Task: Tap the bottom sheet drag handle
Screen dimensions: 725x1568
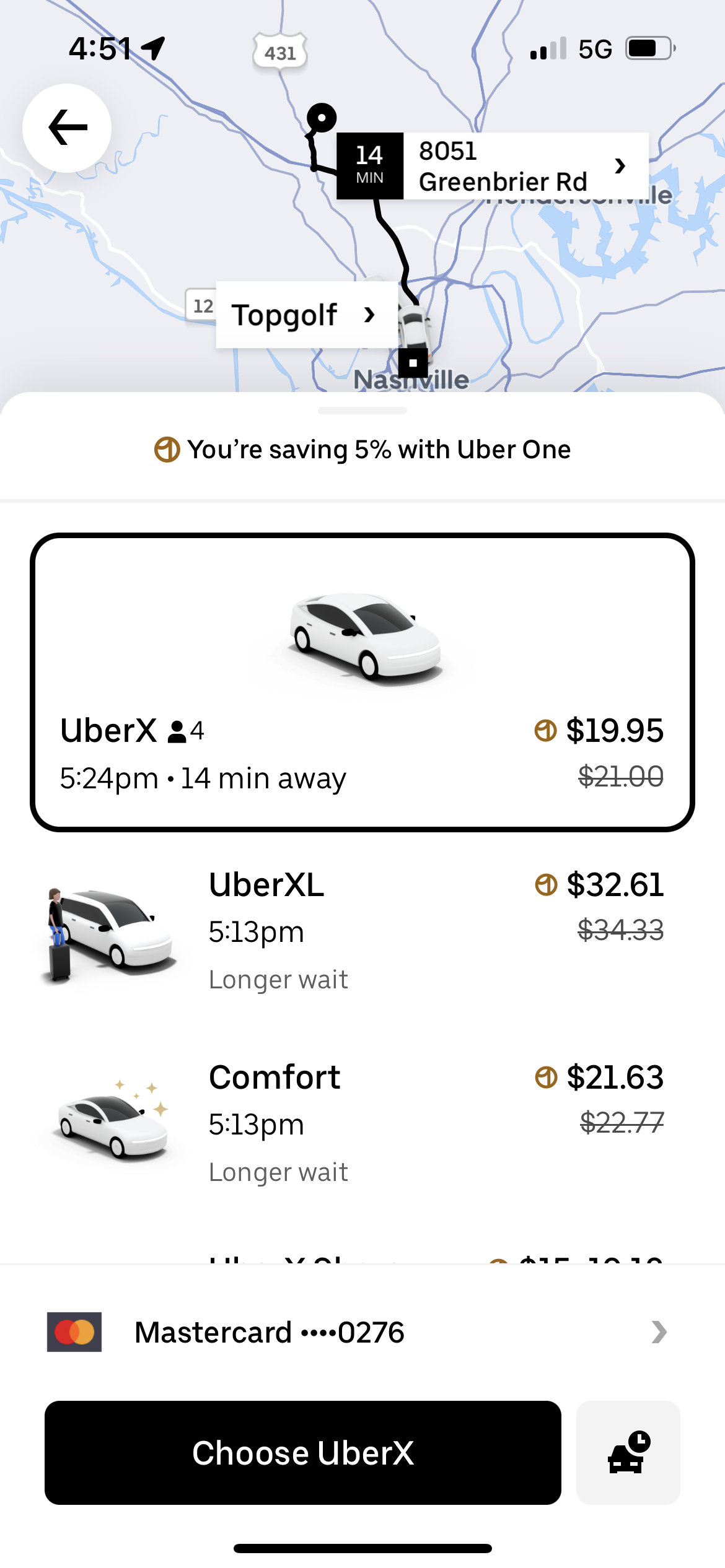Action: [x=362, y=411]
